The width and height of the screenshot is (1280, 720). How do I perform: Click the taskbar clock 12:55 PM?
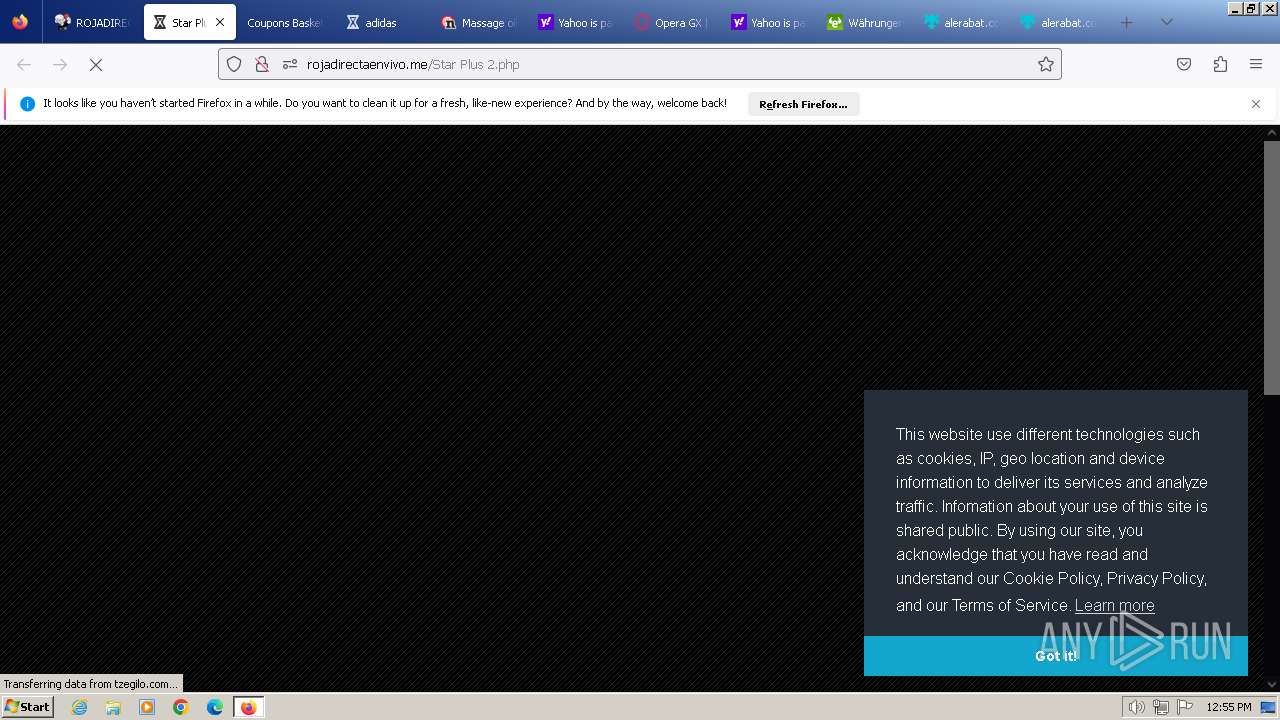pyautogui.click(x=1228, y=707)
